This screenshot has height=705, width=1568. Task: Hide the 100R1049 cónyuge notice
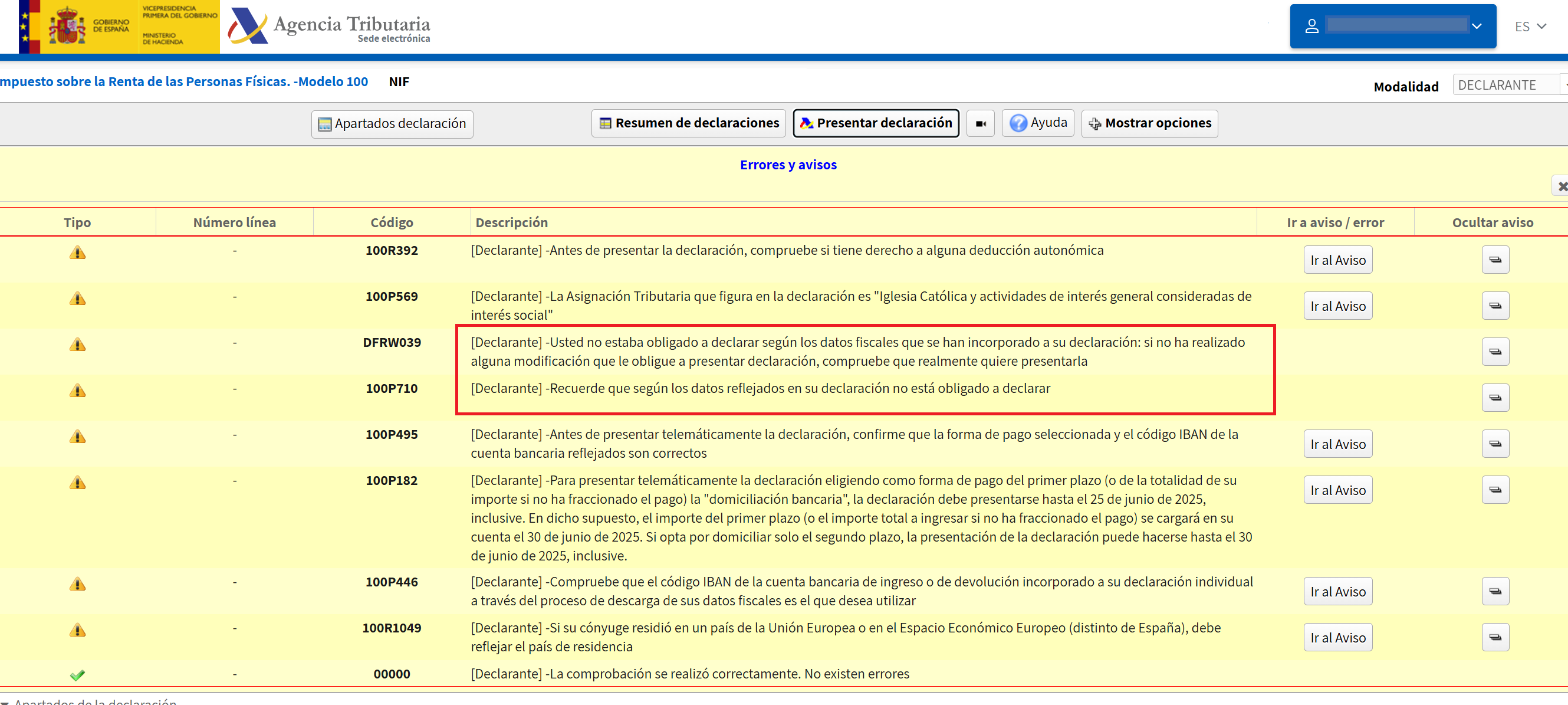(x=1494, y=637)
